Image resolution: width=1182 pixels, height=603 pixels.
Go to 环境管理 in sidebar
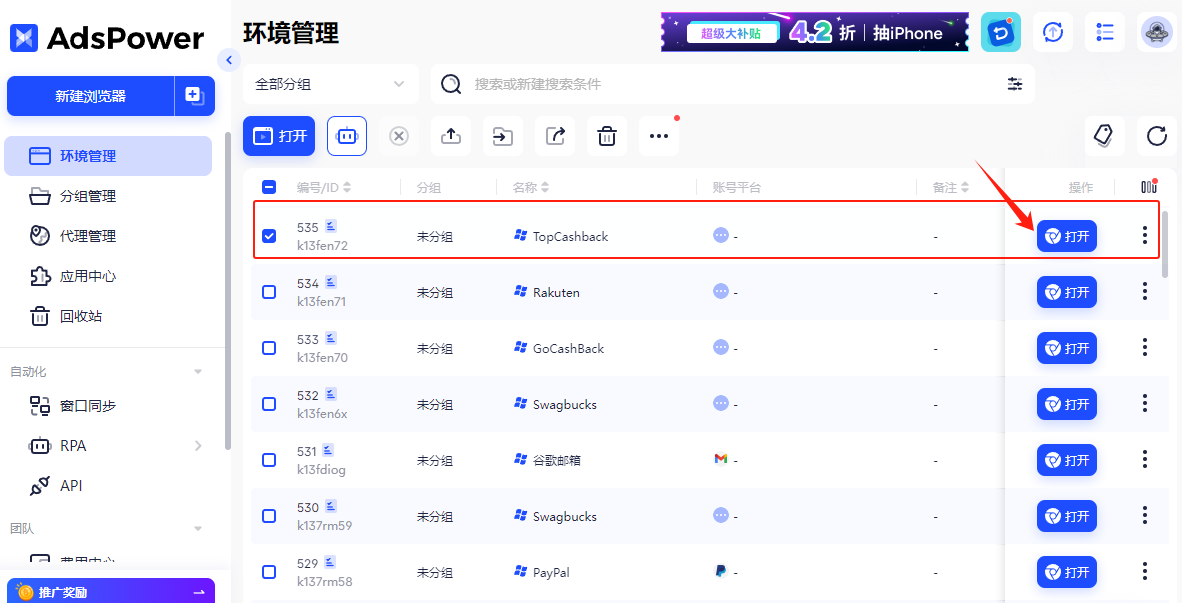pyautogui.click(x=109, y=156)
